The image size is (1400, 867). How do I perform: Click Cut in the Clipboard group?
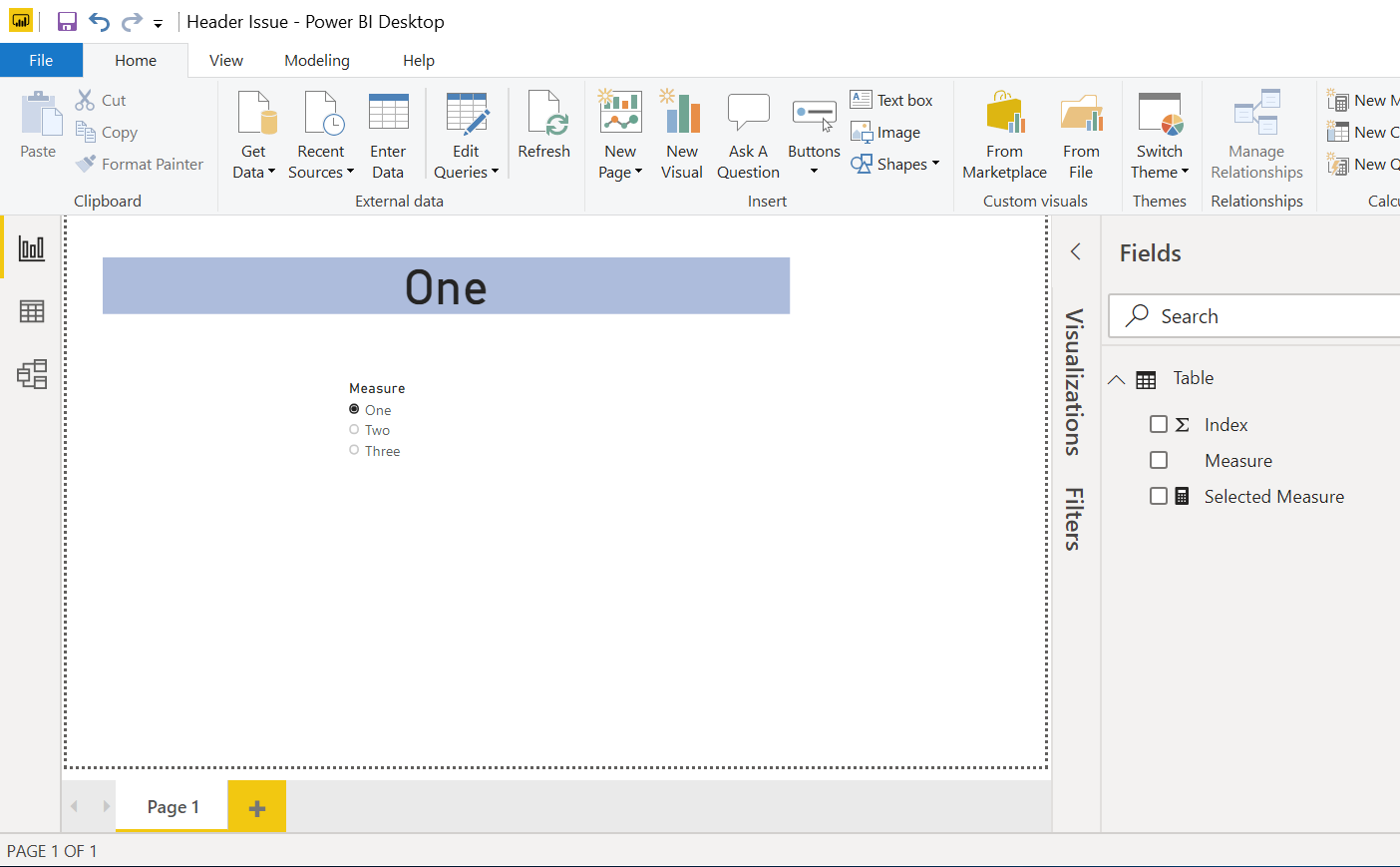point(101,100)
